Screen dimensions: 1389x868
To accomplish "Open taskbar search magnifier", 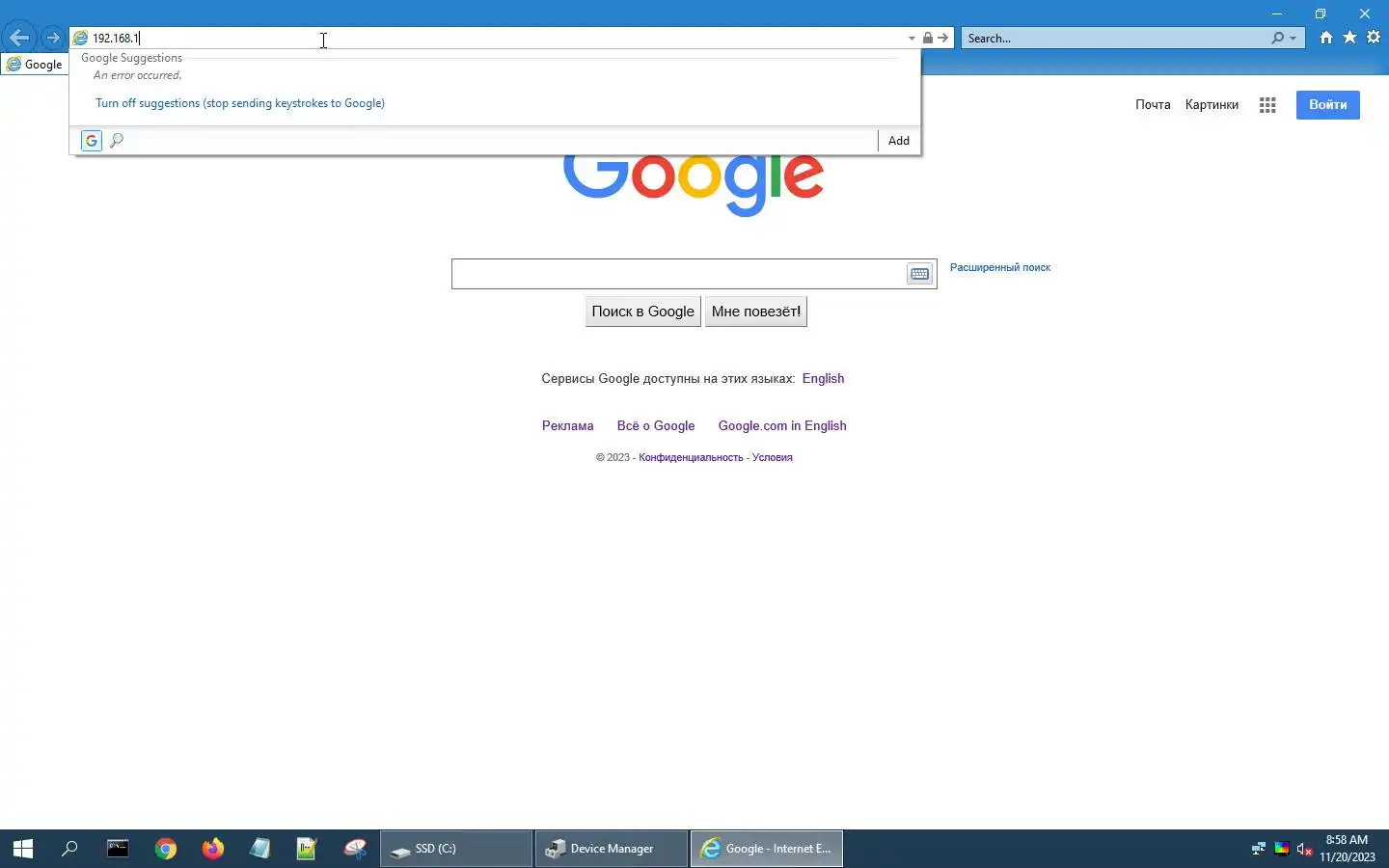I will coord(69,849).
